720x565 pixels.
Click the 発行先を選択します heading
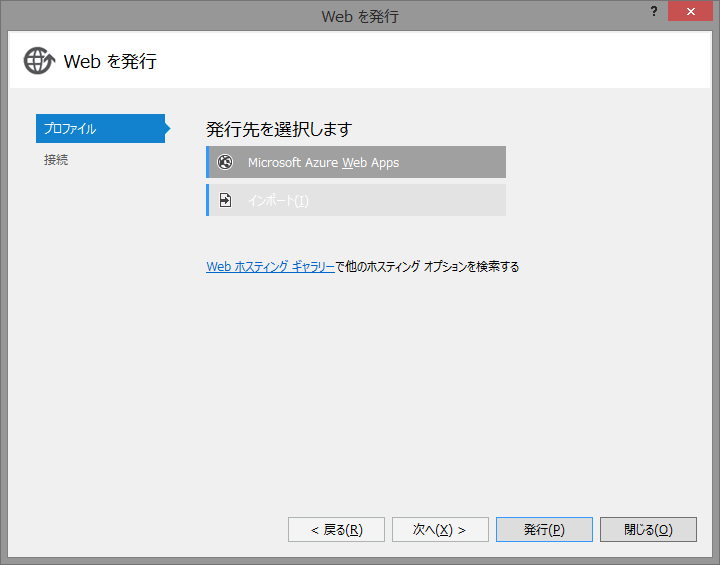click(279, 129)
